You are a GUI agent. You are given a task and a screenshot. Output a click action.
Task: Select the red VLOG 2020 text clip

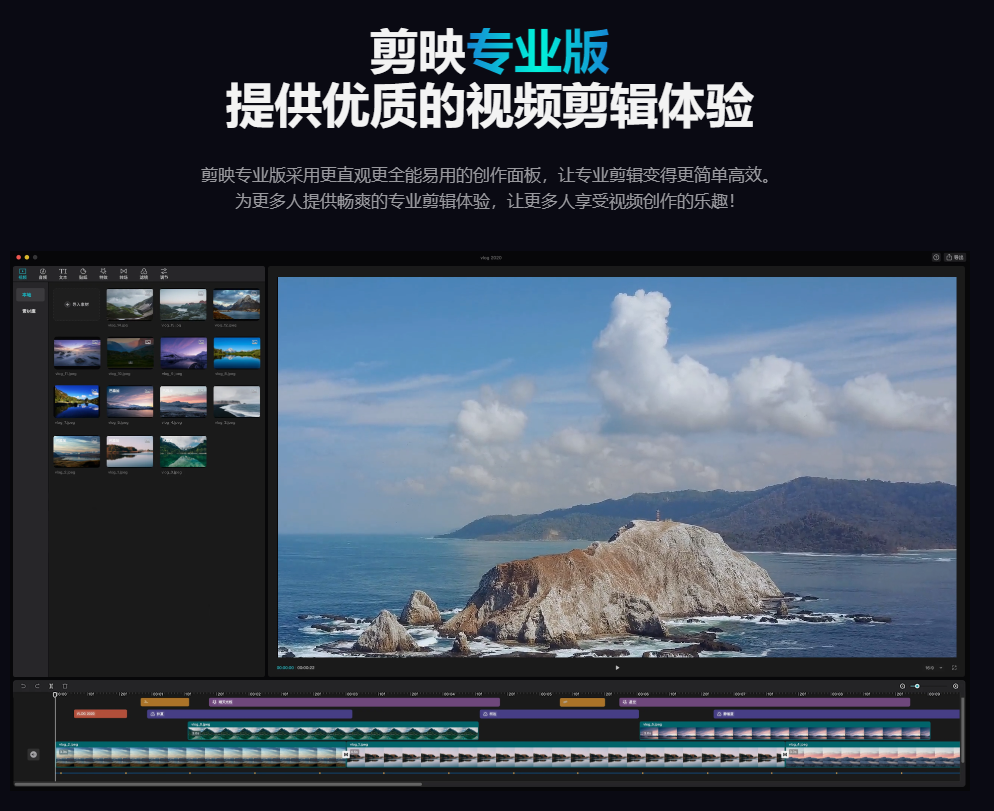click(100, 714)
